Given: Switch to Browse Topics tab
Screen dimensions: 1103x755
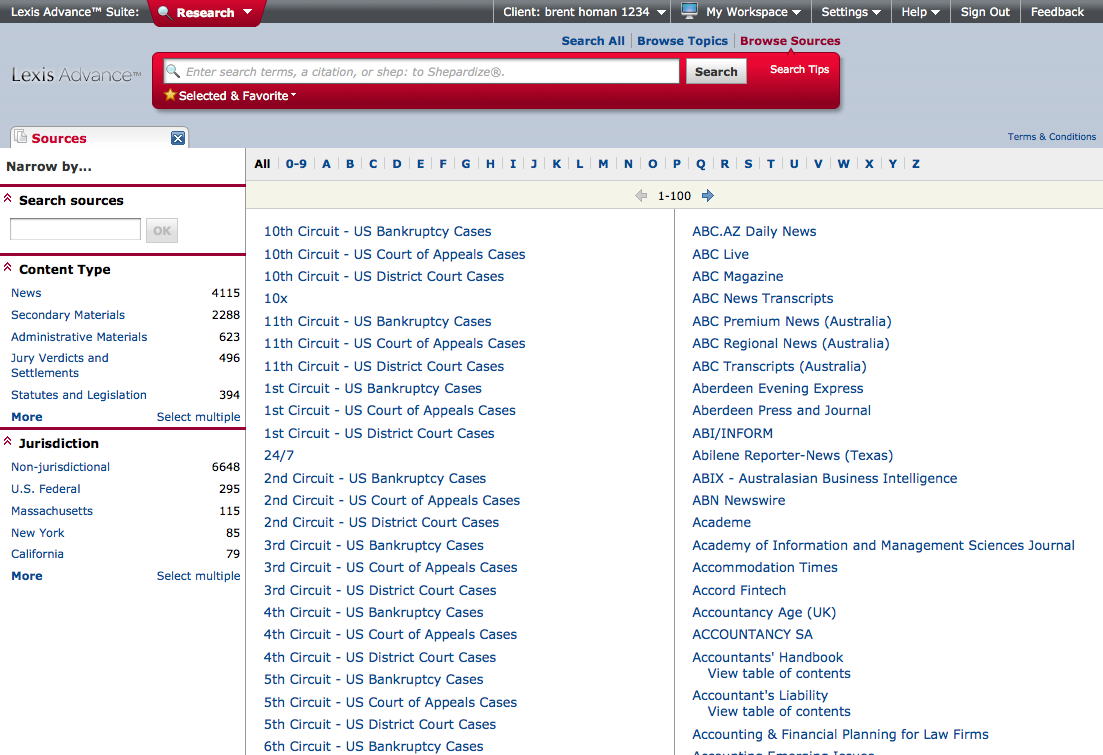Looking at the screenshot, I should 682,41.
